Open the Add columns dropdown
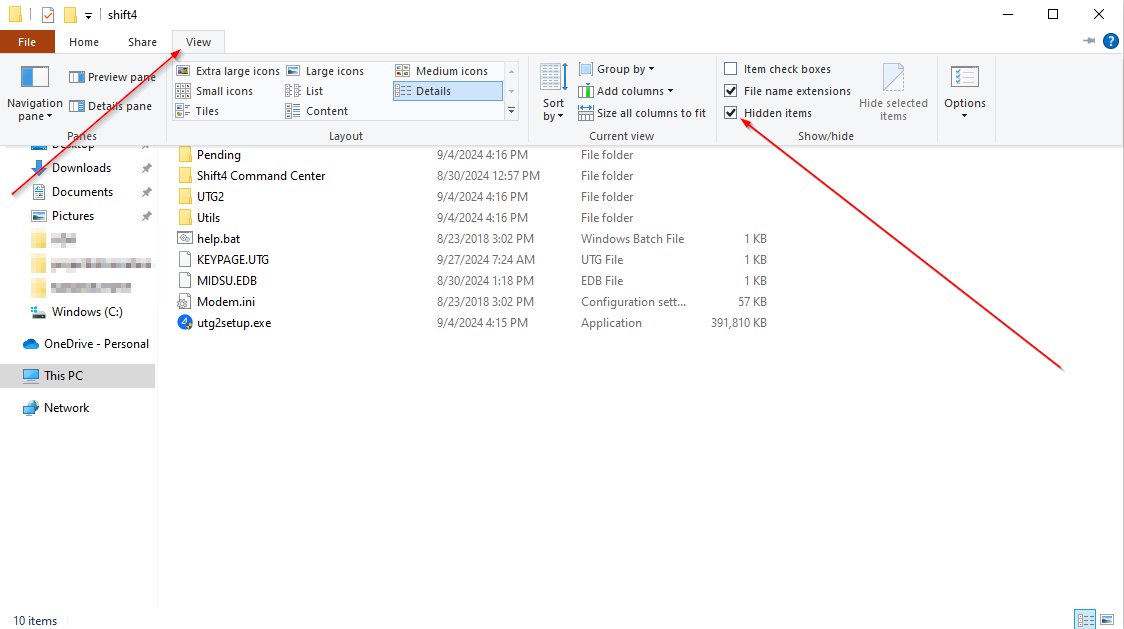The image size is (1124, 629). coord(626,91)
